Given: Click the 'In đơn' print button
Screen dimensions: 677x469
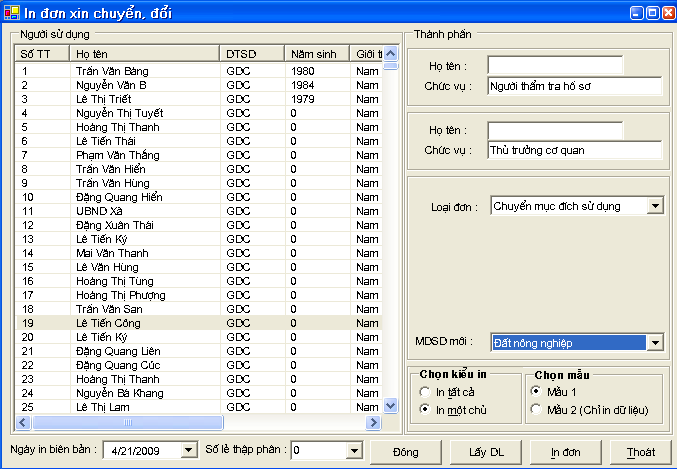Looking at the screenshot, I should click(565, 452).
